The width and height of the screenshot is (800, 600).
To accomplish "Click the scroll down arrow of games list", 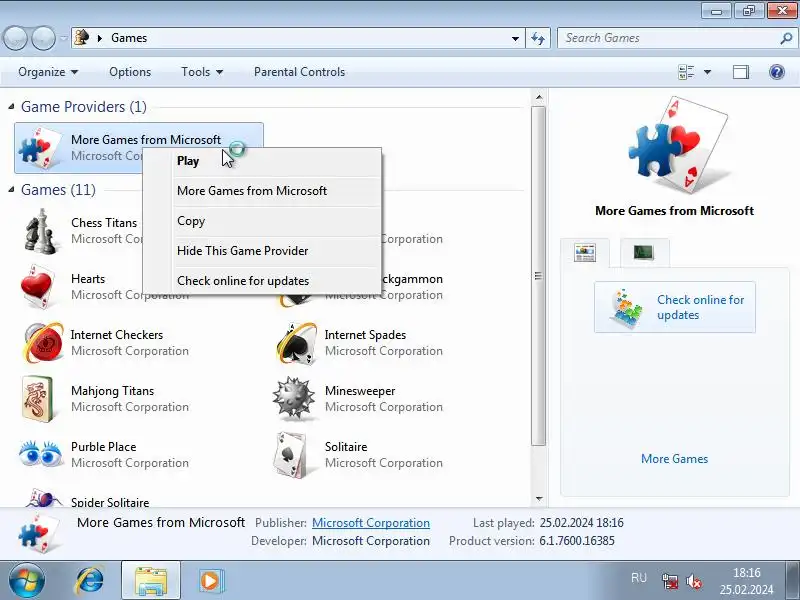I will pyautogui.click(x=539, y=499).
